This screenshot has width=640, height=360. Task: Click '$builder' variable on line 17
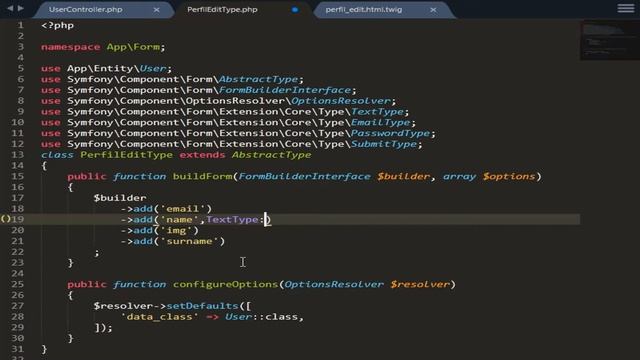pyautogui.click(x=120, y=198)
